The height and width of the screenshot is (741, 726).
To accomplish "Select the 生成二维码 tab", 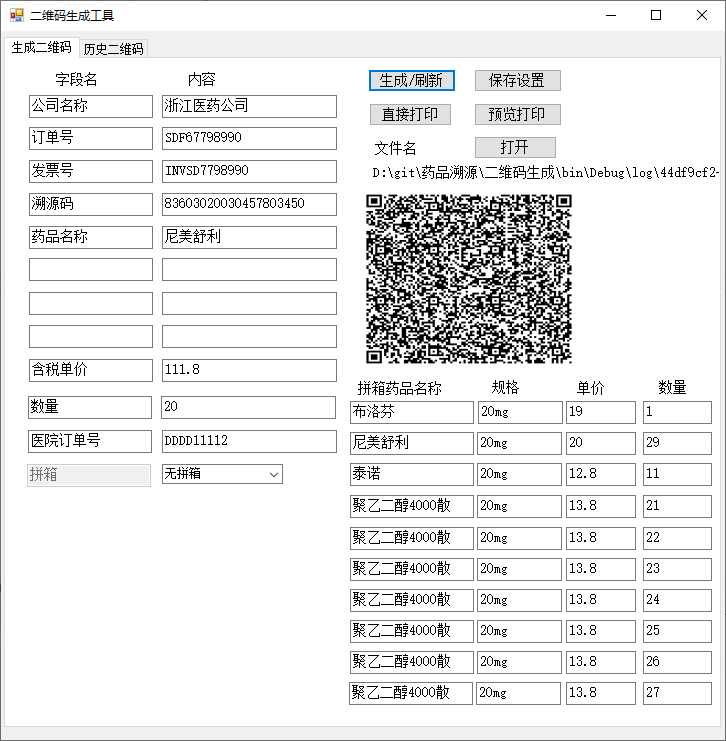I will (x=41, y=47).
